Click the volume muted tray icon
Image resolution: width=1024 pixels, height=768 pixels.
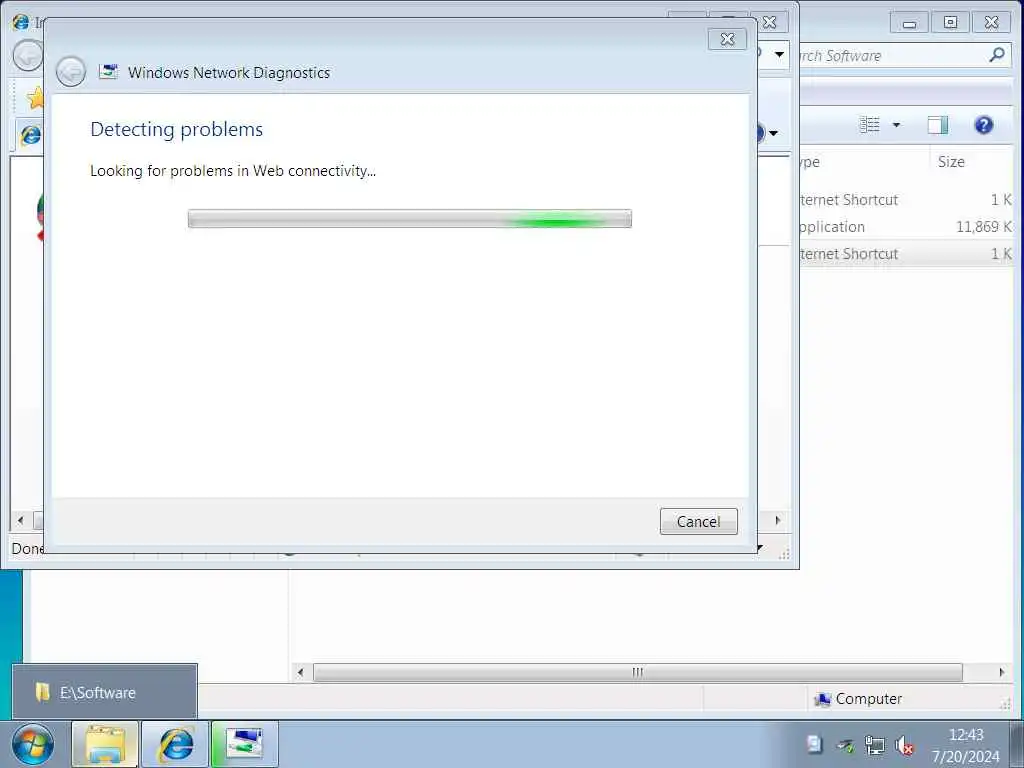coord(904,745)
